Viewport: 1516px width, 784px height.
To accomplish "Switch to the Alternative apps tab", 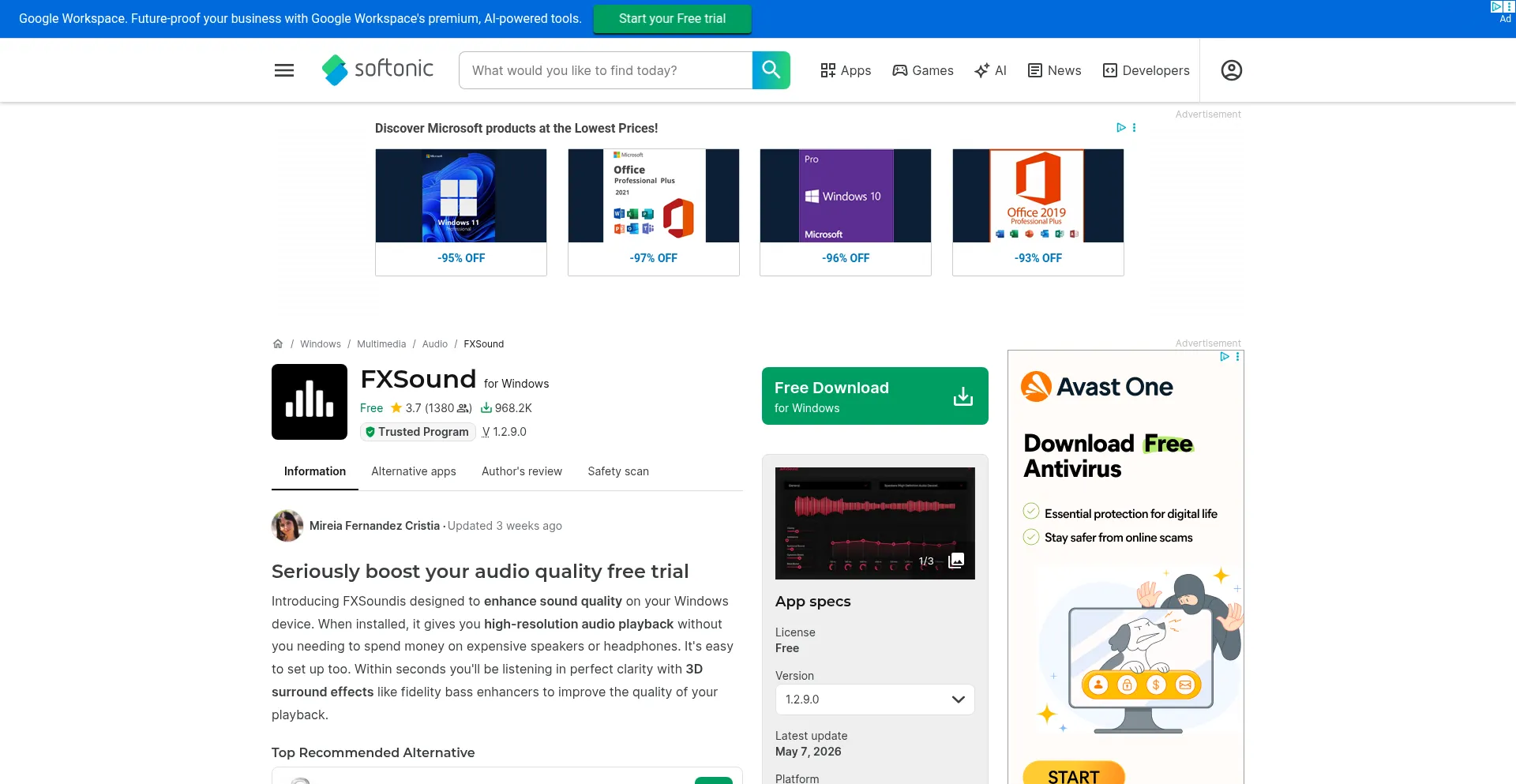I will (x=414, y=471).
